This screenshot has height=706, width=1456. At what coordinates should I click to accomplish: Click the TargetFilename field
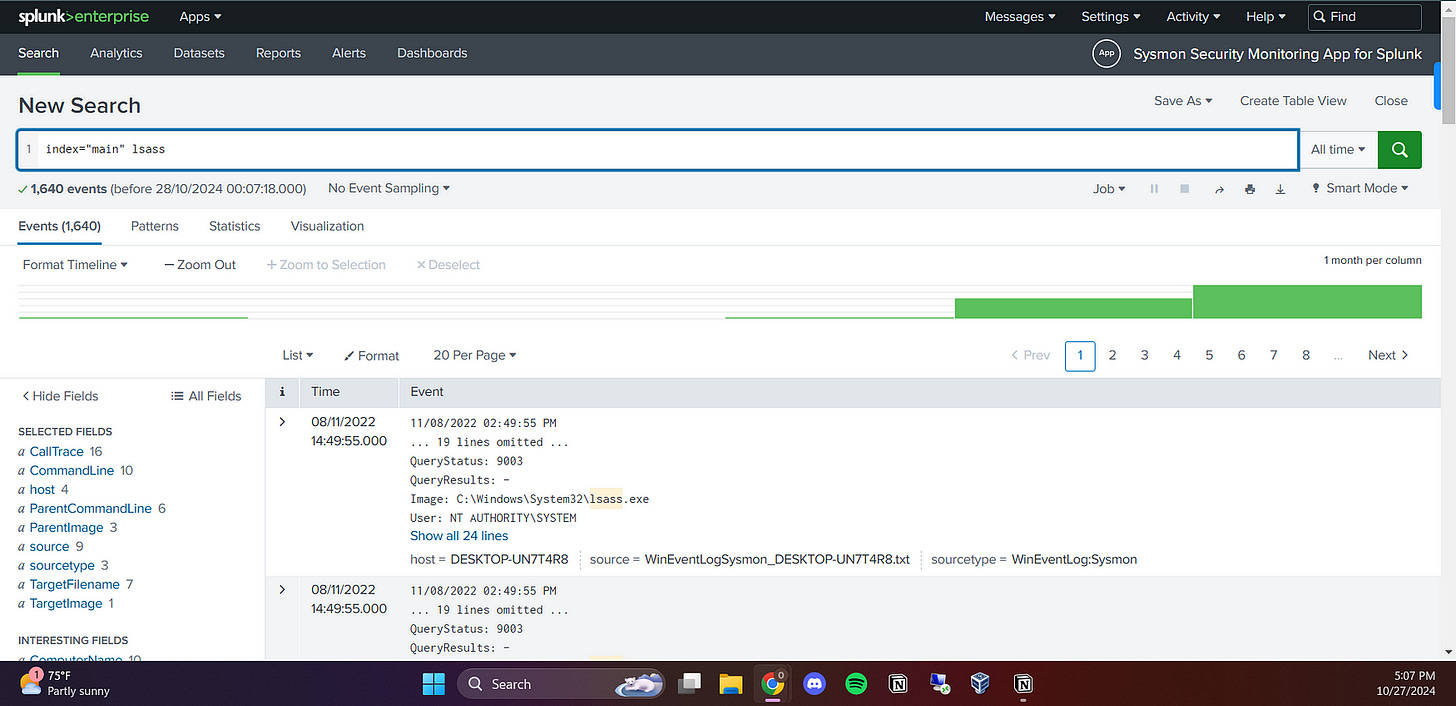pos(75,585)
